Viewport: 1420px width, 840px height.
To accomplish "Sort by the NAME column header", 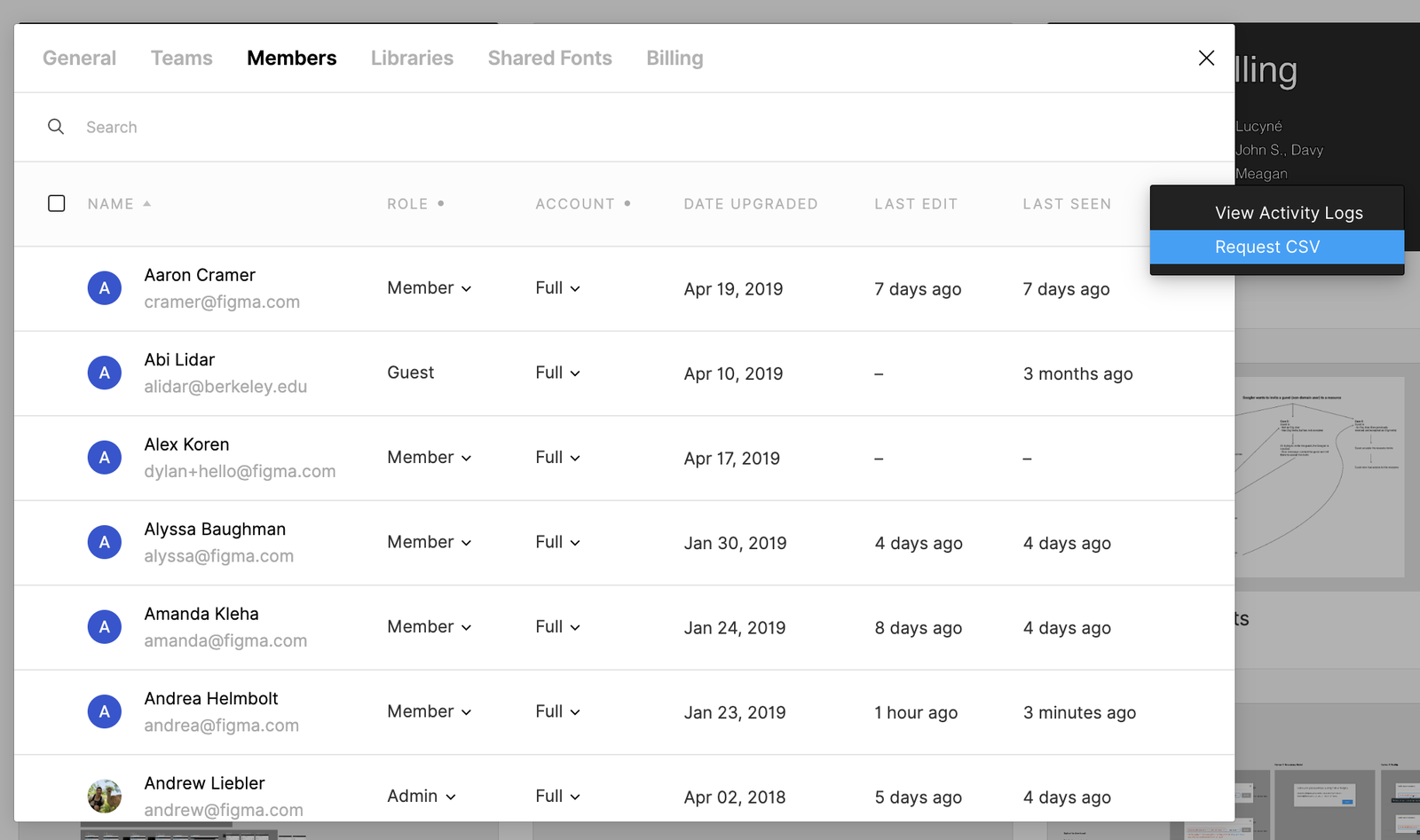I will pos(111,204).
